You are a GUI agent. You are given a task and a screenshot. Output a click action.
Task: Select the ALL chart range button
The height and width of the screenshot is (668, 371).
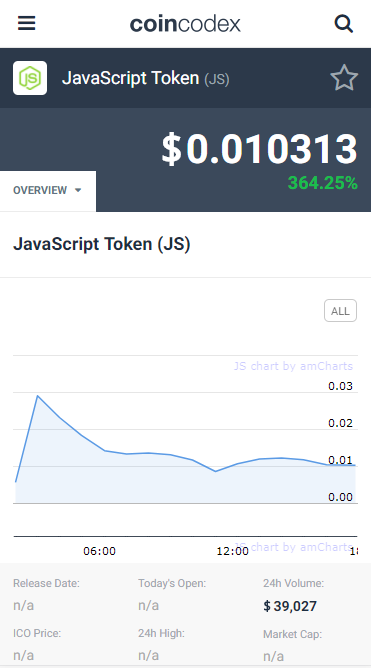coord(340,311)
